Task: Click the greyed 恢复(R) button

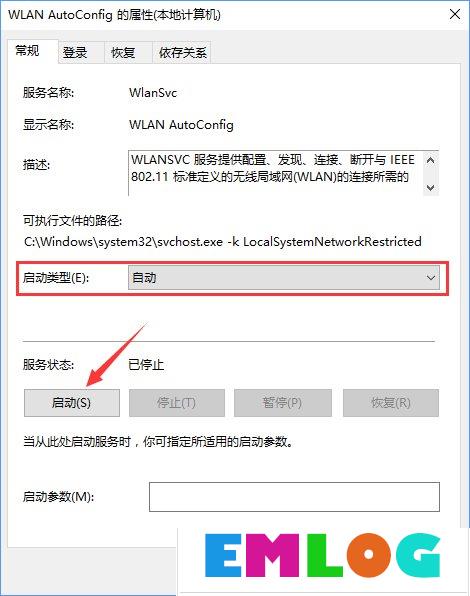Action: pyautogui.click(x=391, y=403)
